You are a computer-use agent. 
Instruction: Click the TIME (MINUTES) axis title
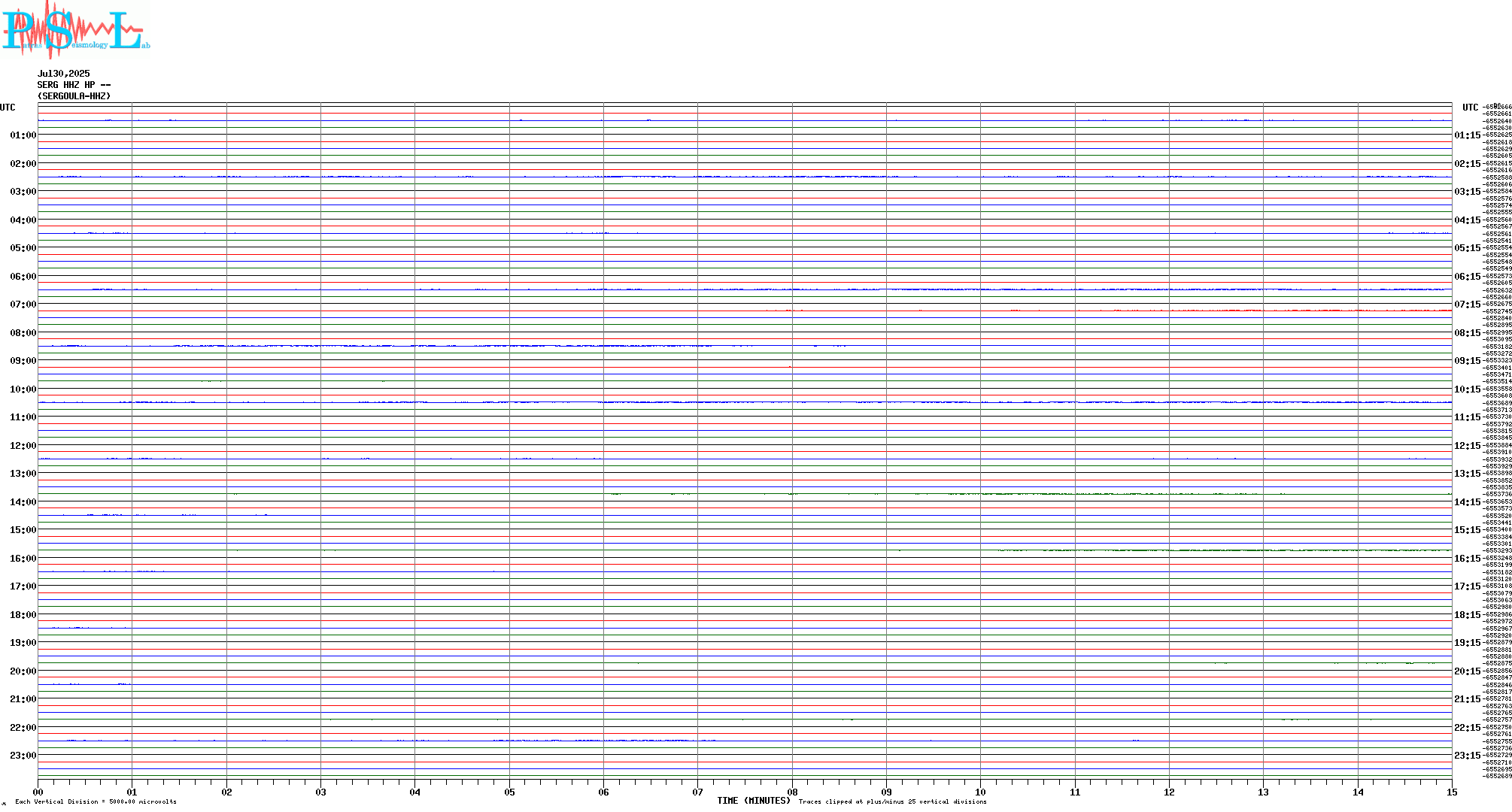click(754, 801)
